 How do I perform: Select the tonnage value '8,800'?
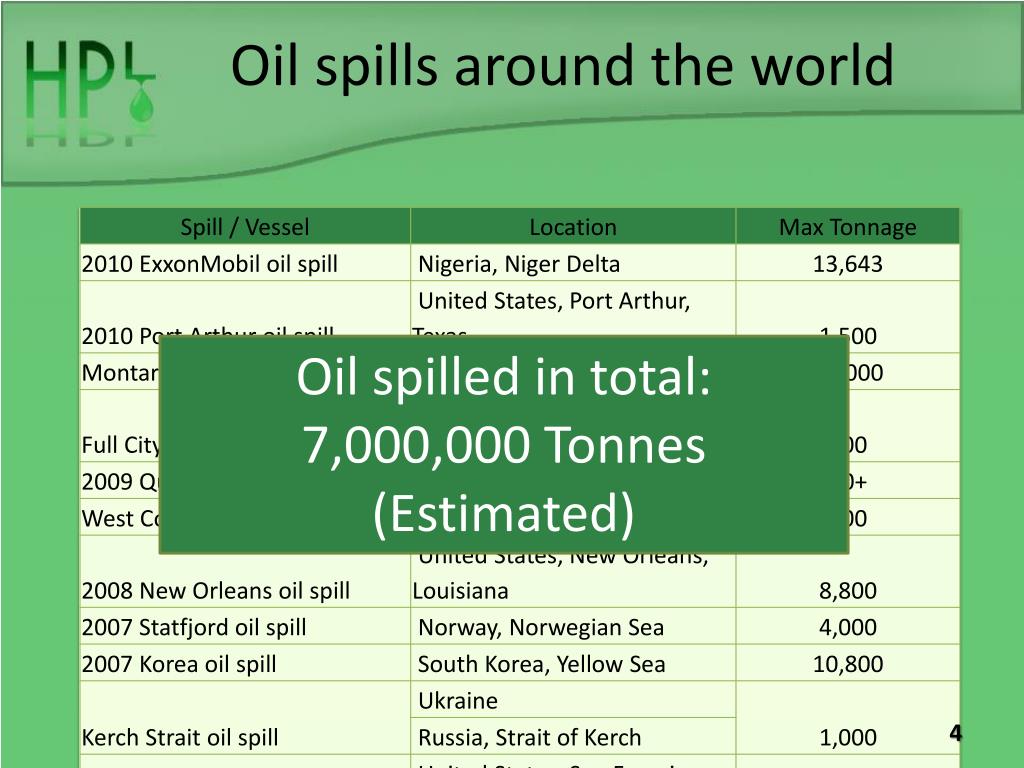tap(848, 590)
